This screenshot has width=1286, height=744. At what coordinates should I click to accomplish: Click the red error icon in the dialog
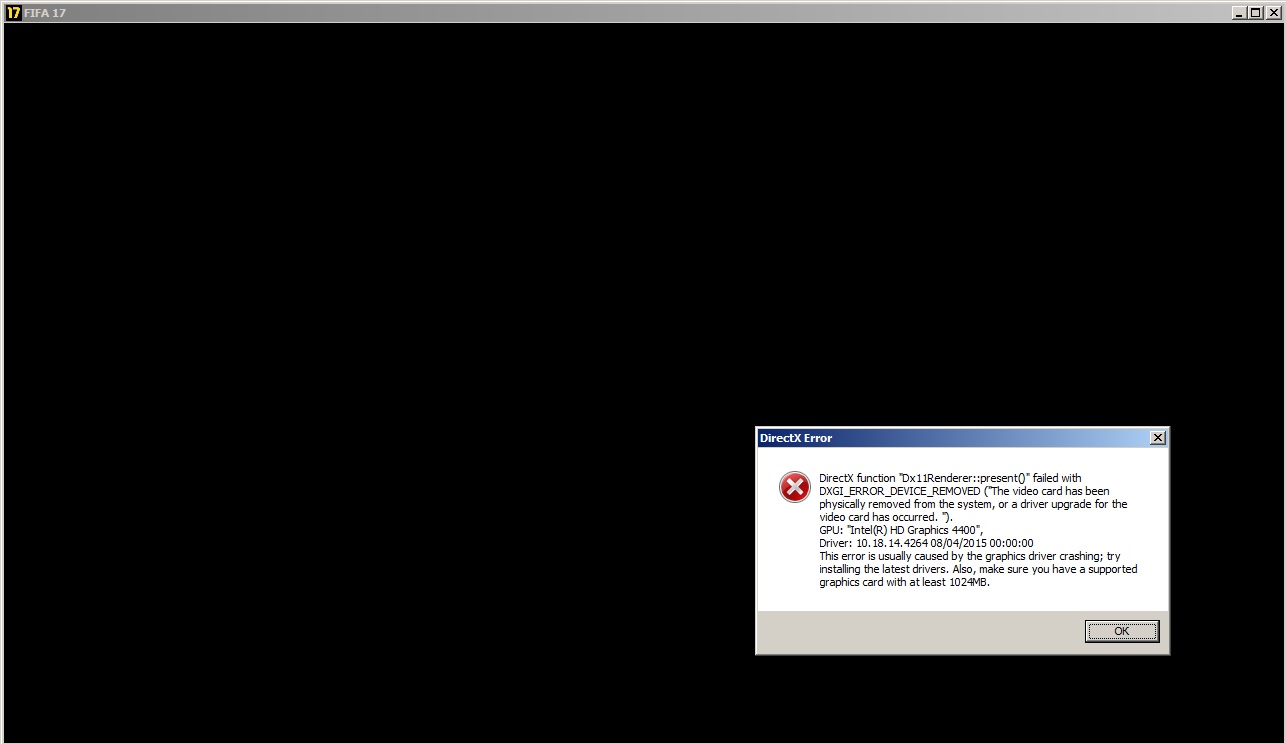795,488
